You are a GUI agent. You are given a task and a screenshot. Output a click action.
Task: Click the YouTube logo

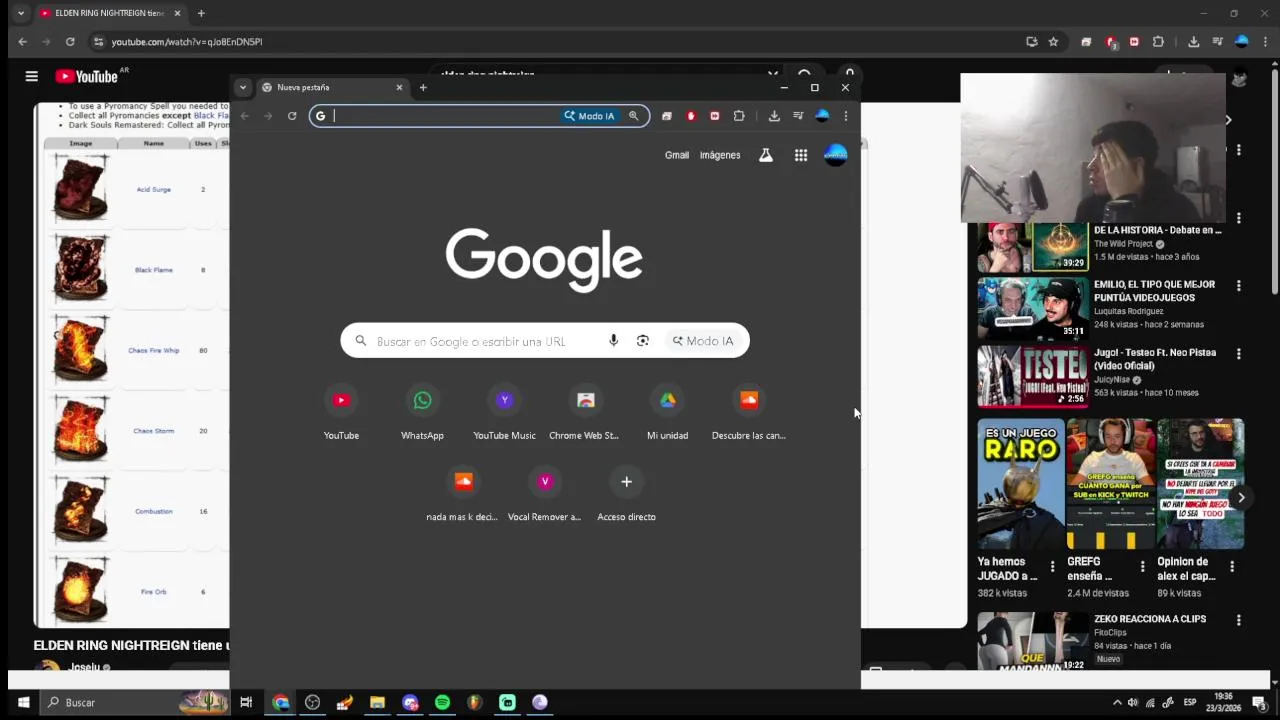87,77
